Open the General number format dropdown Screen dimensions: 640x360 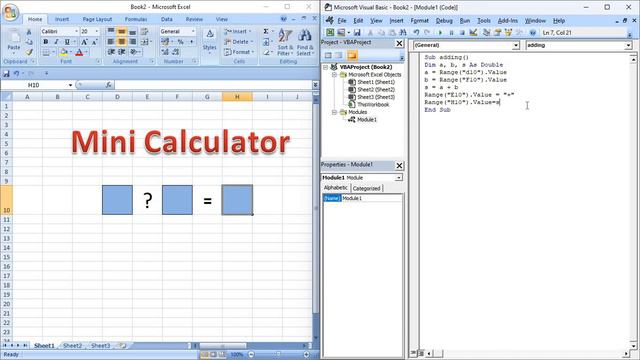click(x=193, y=31)
